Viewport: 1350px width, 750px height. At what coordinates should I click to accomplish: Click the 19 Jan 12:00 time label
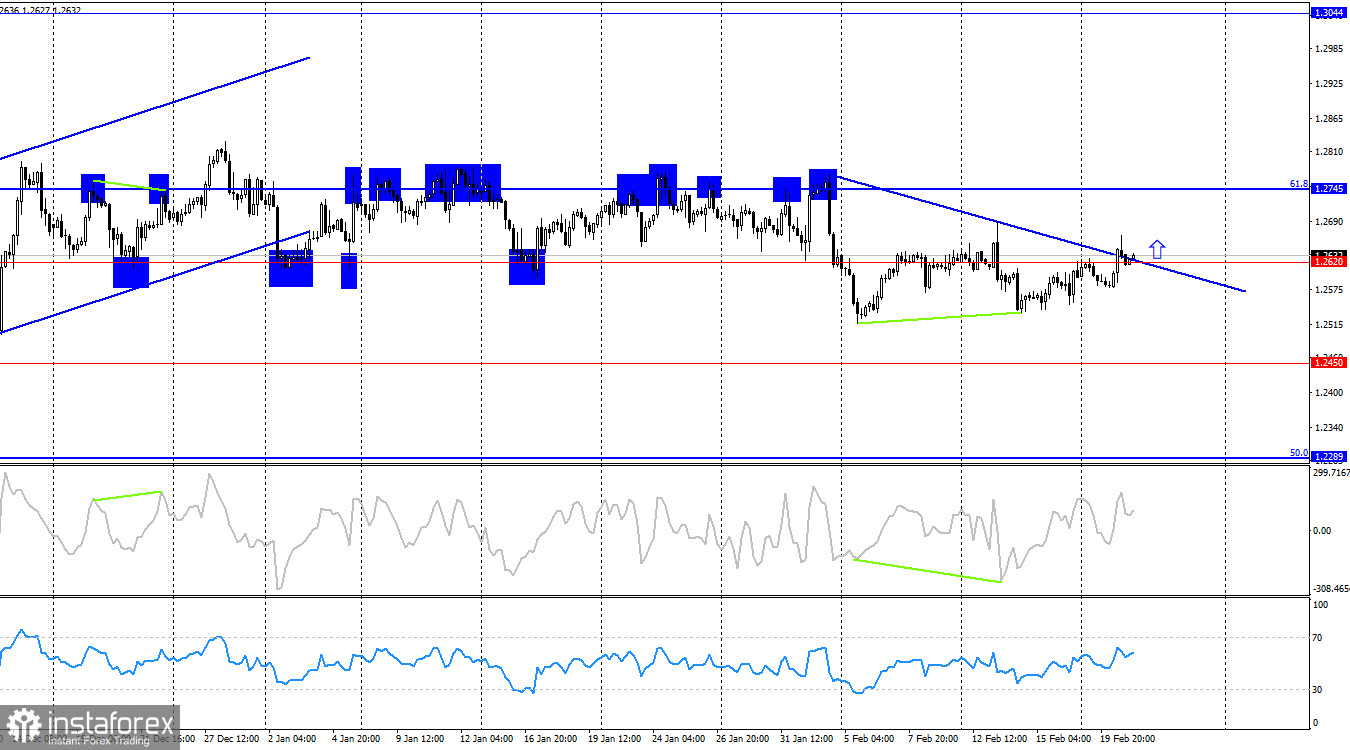coord(615,739)
